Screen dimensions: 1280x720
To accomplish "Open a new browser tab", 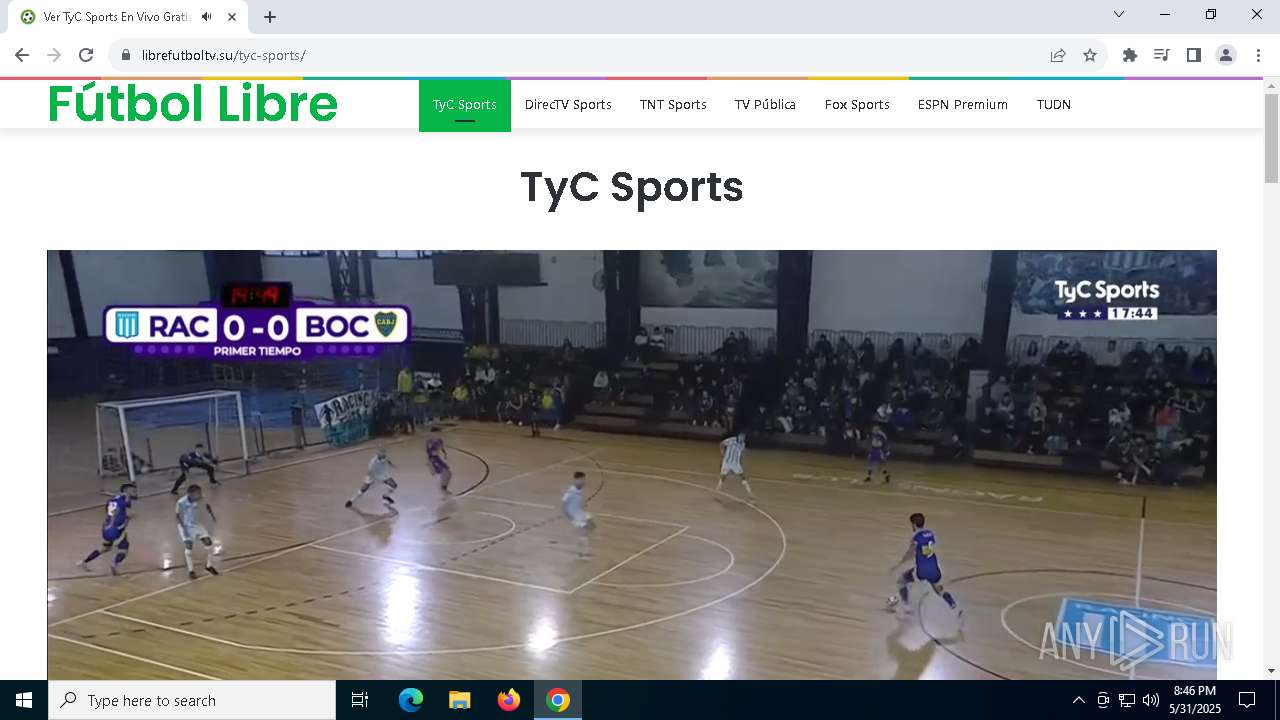I will coord(270,17).
